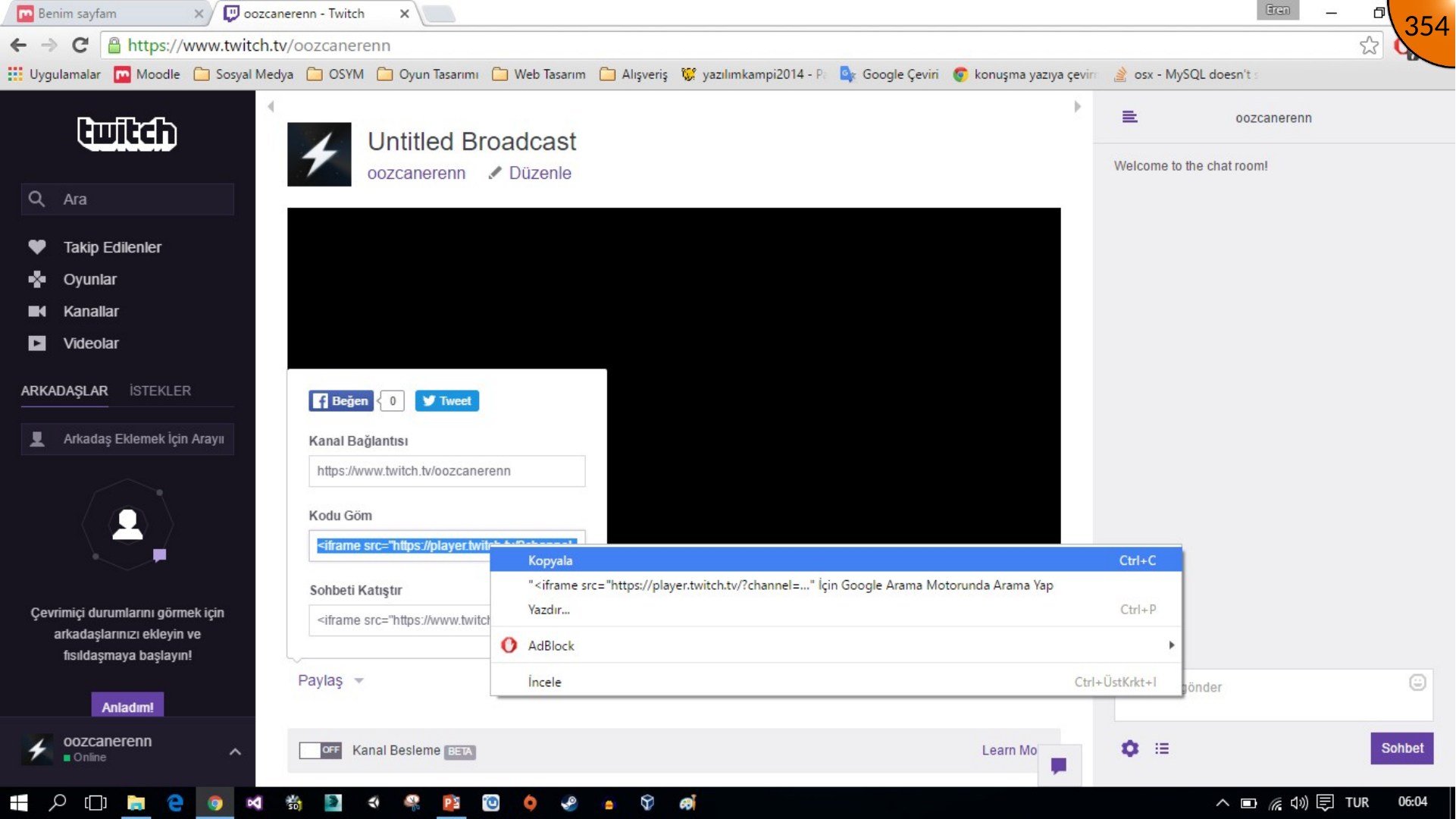Expand the Paylaş share dropdown
Image resolution: width=1456 pixels, height=819 pixels.
click(x=330, y=680)
